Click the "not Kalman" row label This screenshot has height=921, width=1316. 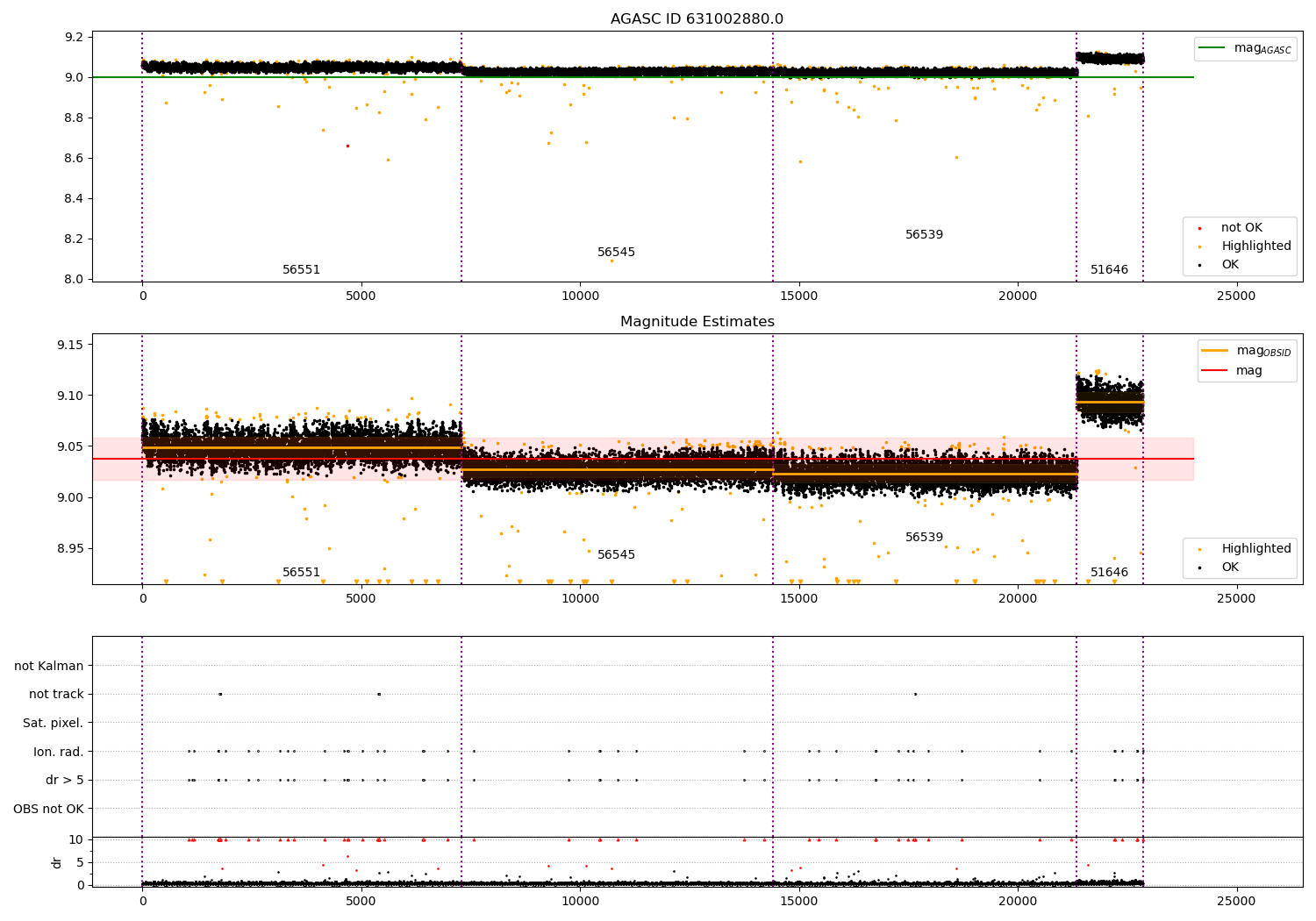(x=49, y=667)
